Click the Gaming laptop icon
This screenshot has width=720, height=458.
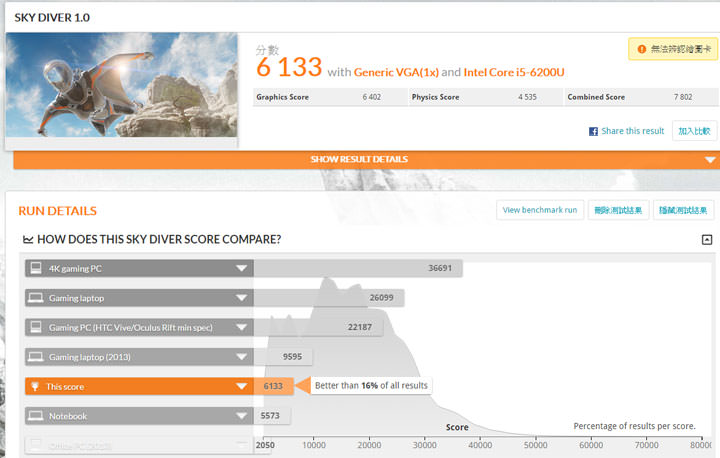36,298
